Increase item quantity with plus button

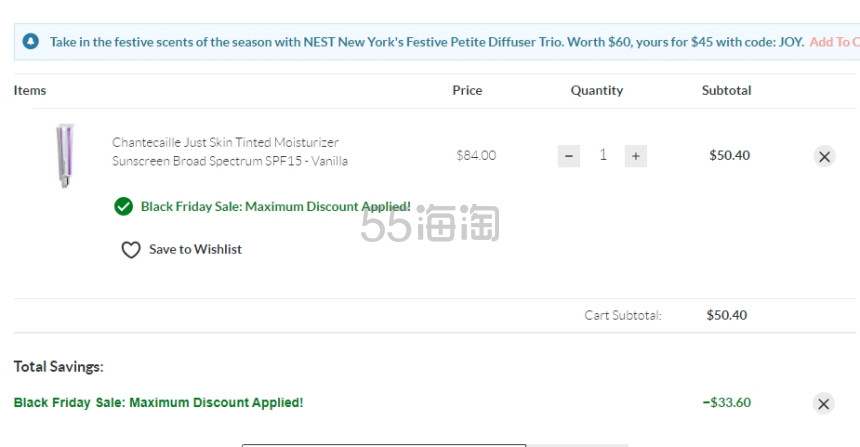(636, 156)
